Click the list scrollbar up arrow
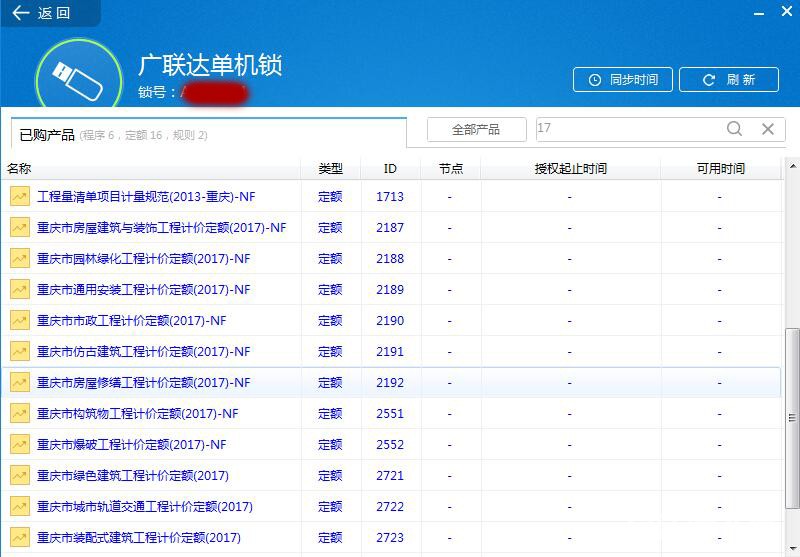This screenshot has height=557, width=800. 792,166
